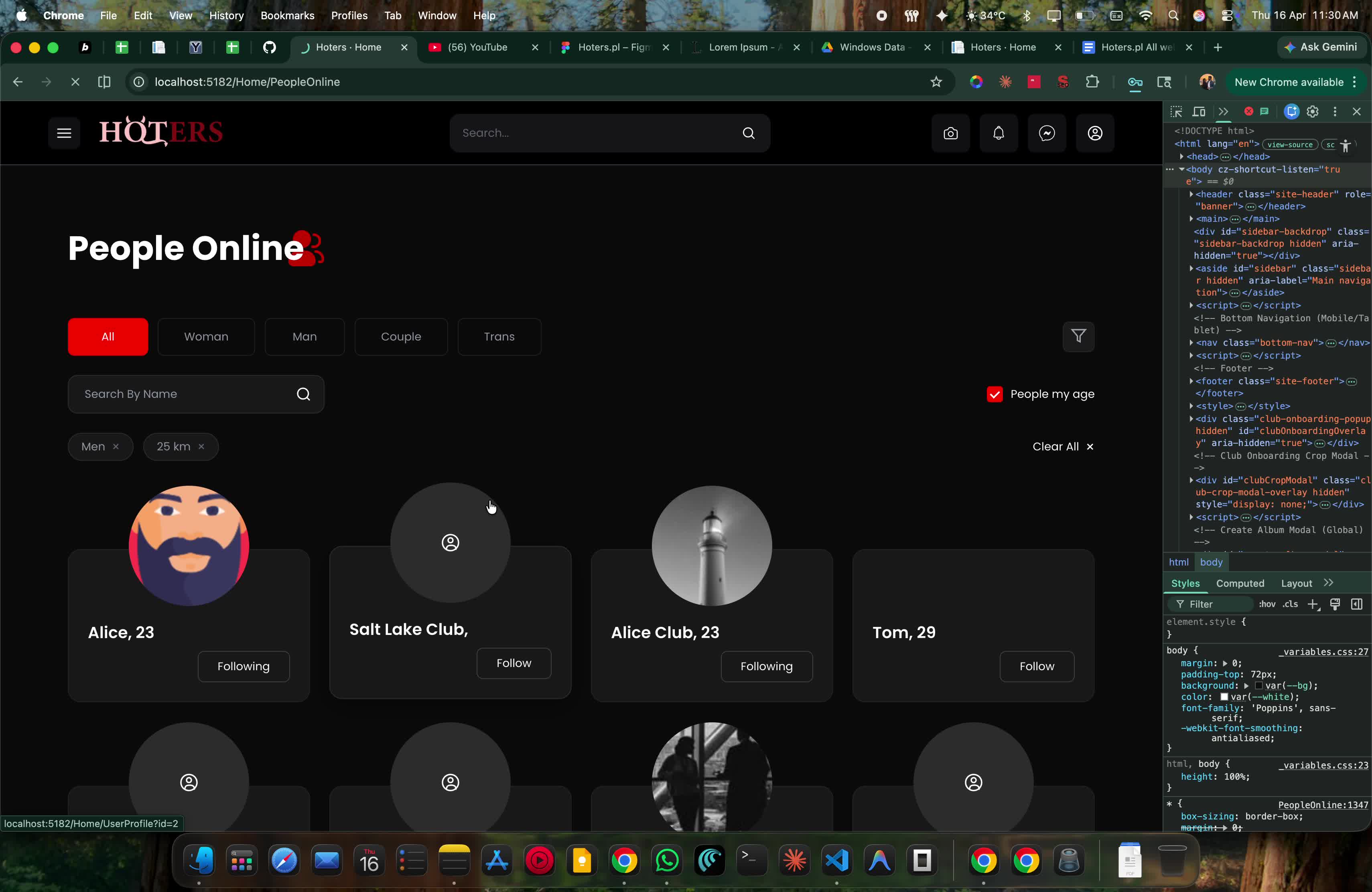Toggle the :hov element state panel
The width and height of the screenshot is (1372, 892).
click(1267, 604)
